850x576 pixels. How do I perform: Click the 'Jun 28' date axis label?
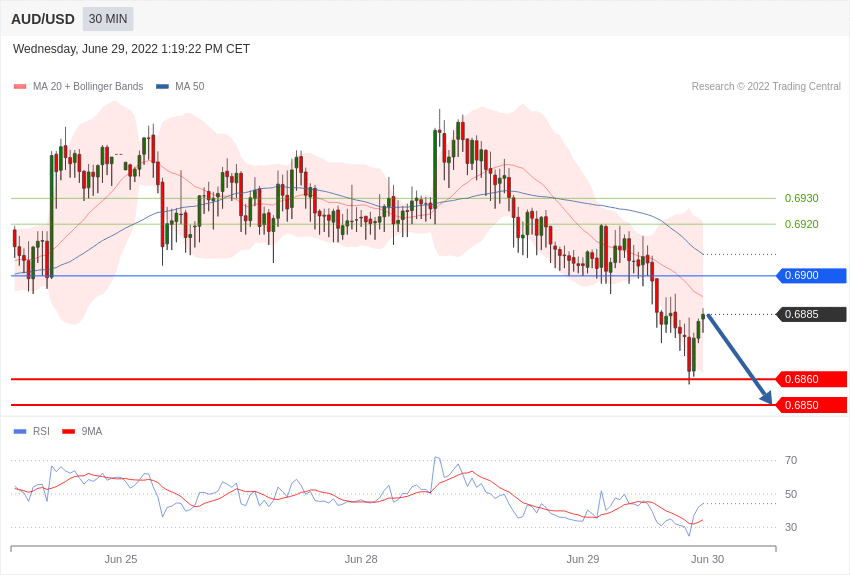tap(361, 559)
